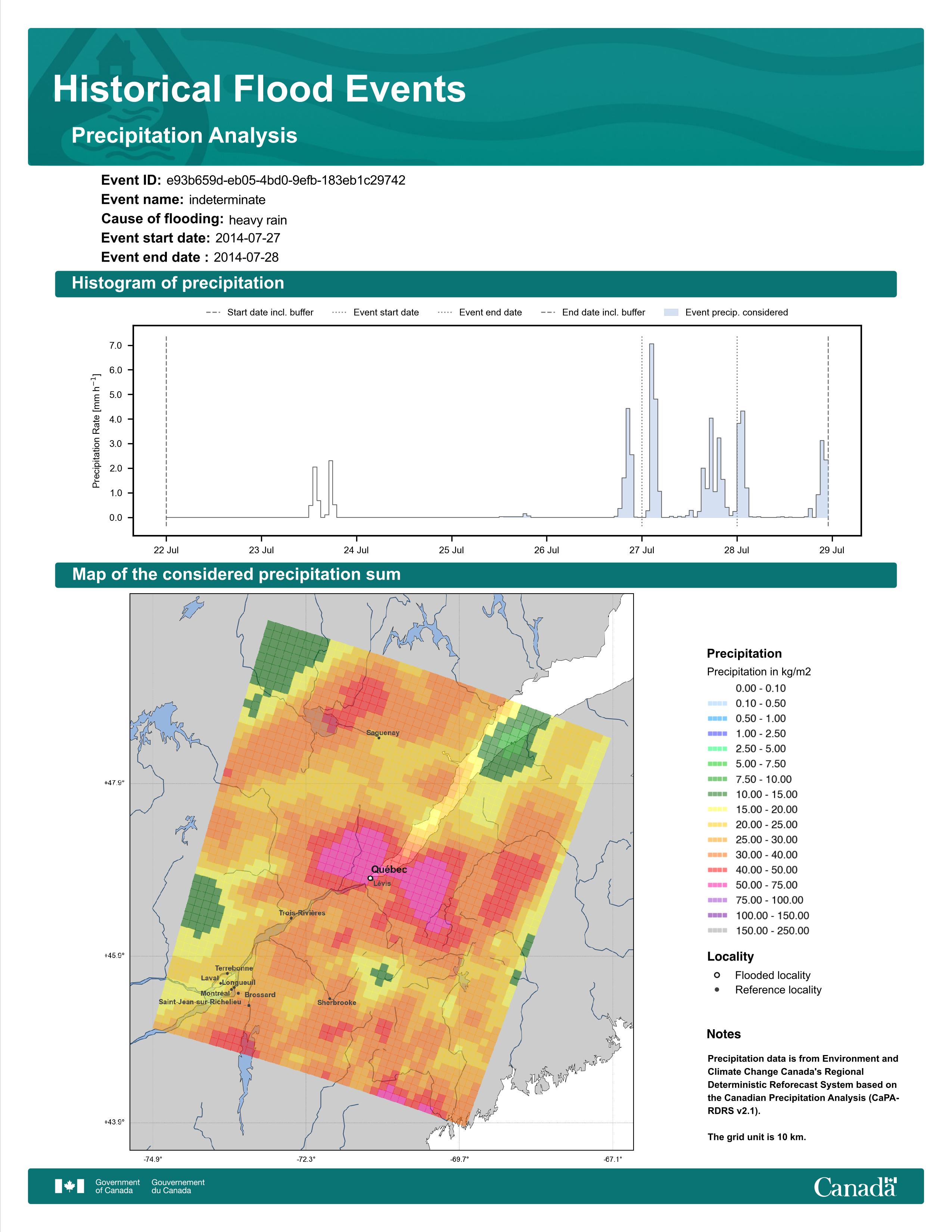952x1232 pixels.
Task: Click the Lévis locality label on map
Action: click(382, 883)
